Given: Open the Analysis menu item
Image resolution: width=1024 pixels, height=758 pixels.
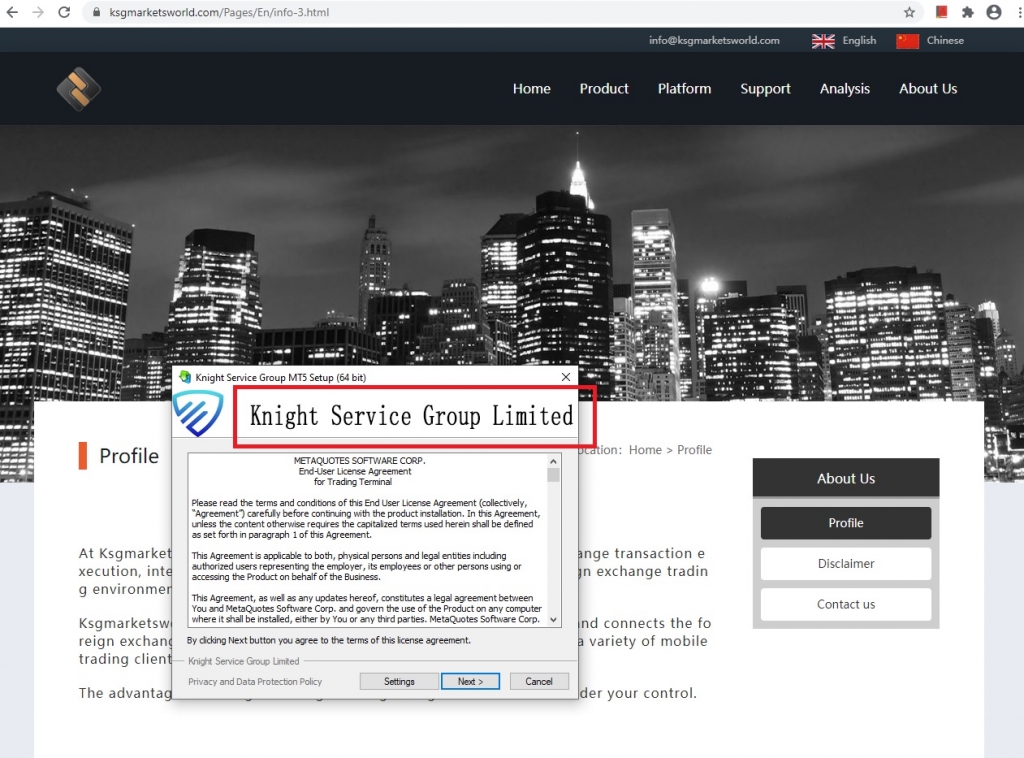Looking at the screenshot, I should [844, 89].
